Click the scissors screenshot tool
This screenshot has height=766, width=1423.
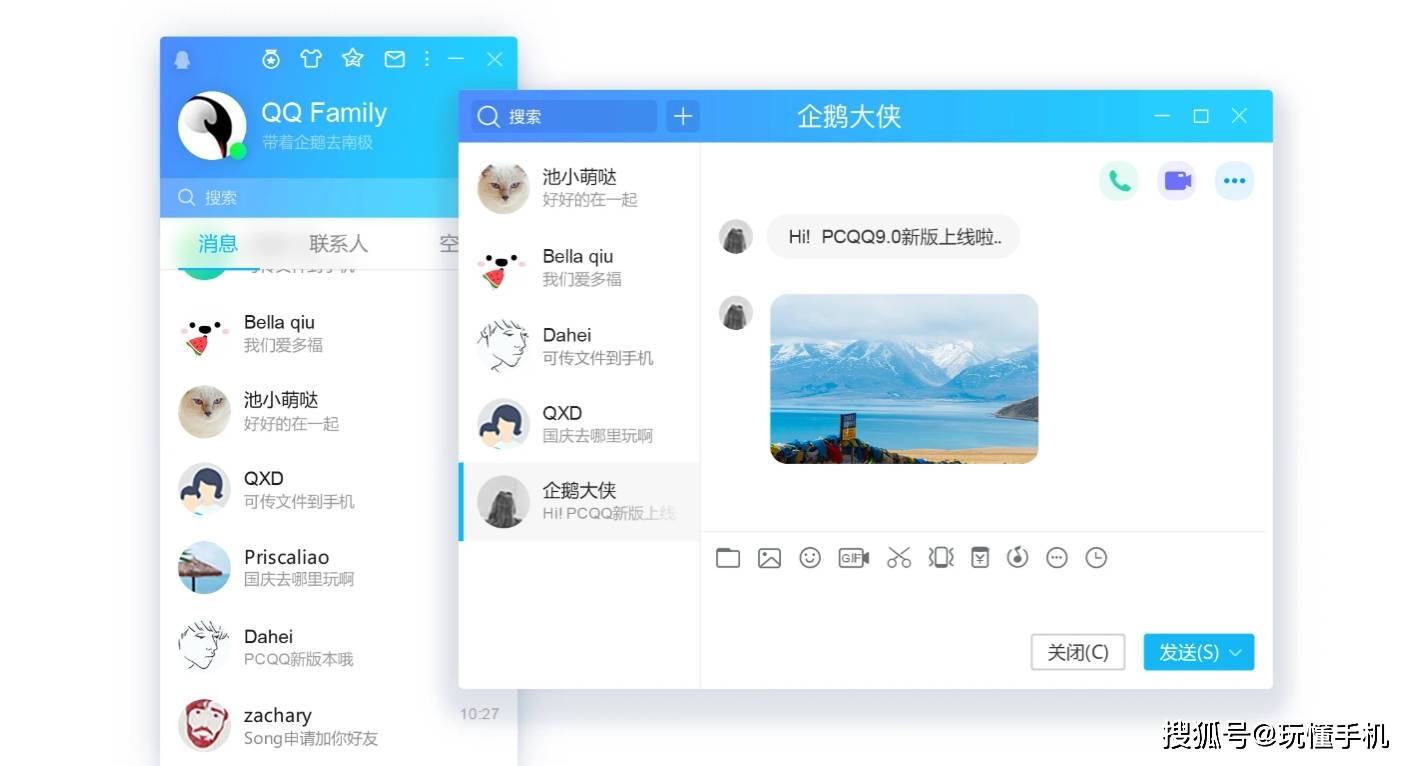(x=899, y=558)
